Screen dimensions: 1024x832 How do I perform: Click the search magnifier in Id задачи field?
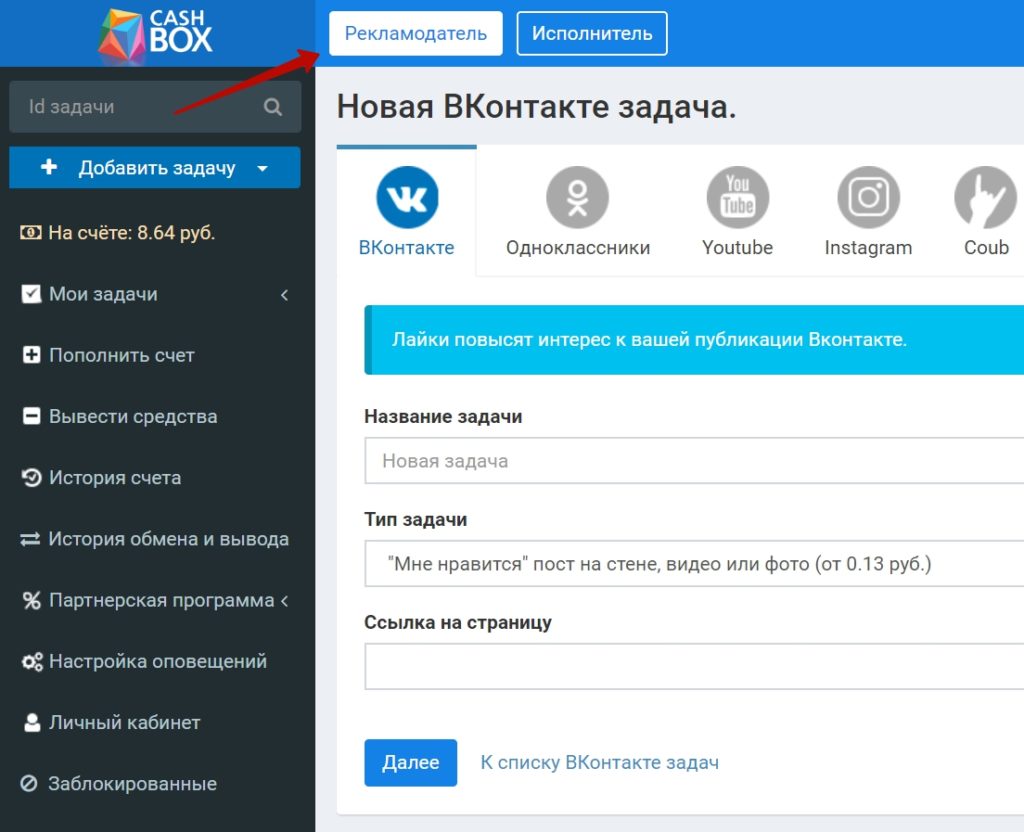point(273,107)
